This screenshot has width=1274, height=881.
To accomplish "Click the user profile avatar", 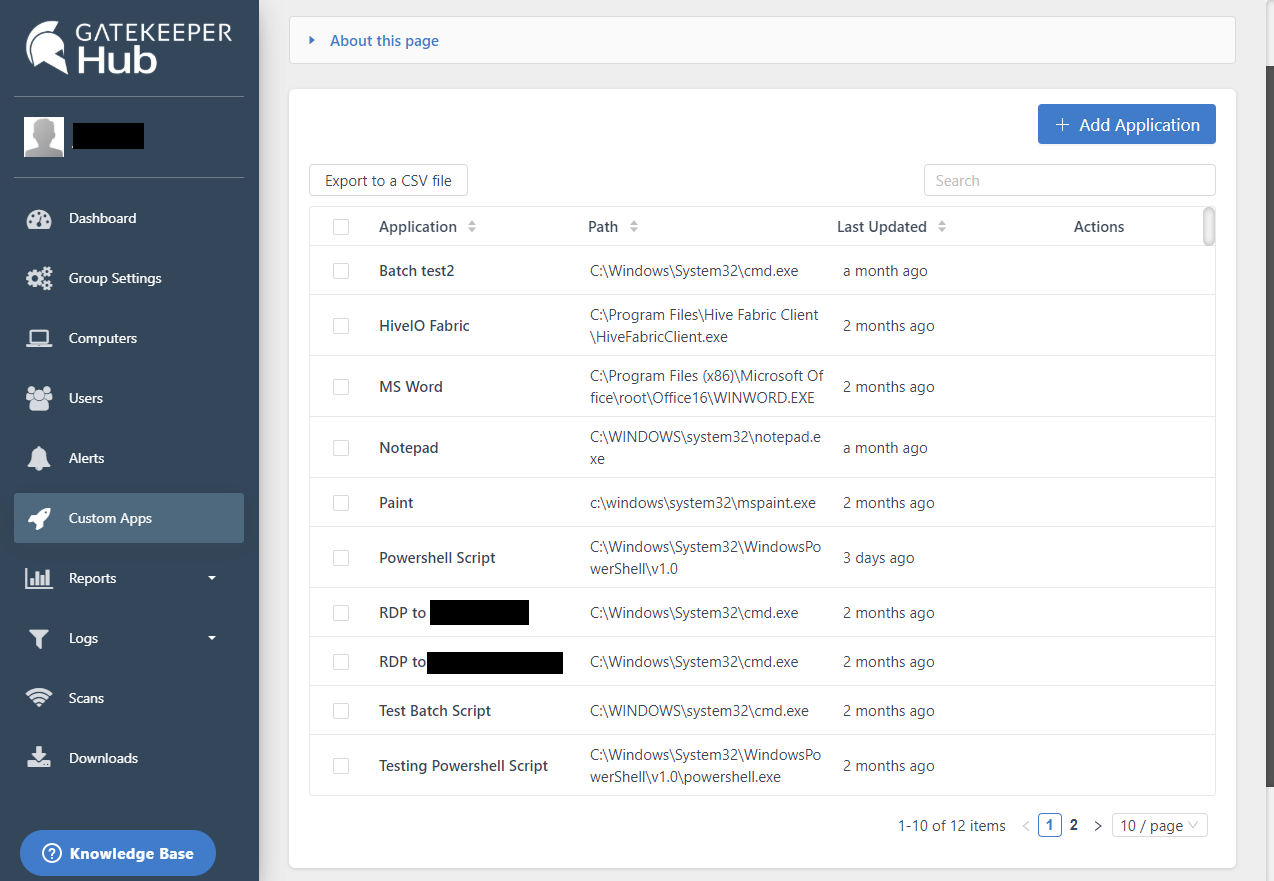I will point(44,137).
